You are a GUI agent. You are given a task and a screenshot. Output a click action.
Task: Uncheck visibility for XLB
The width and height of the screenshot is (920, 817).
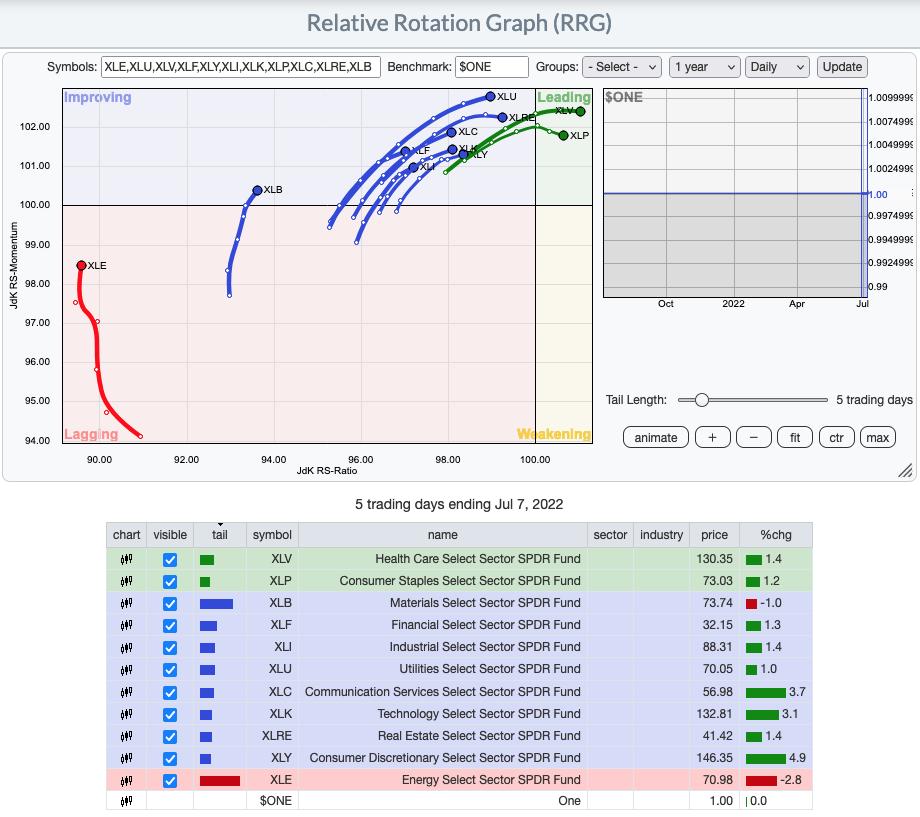coord(170,604)
